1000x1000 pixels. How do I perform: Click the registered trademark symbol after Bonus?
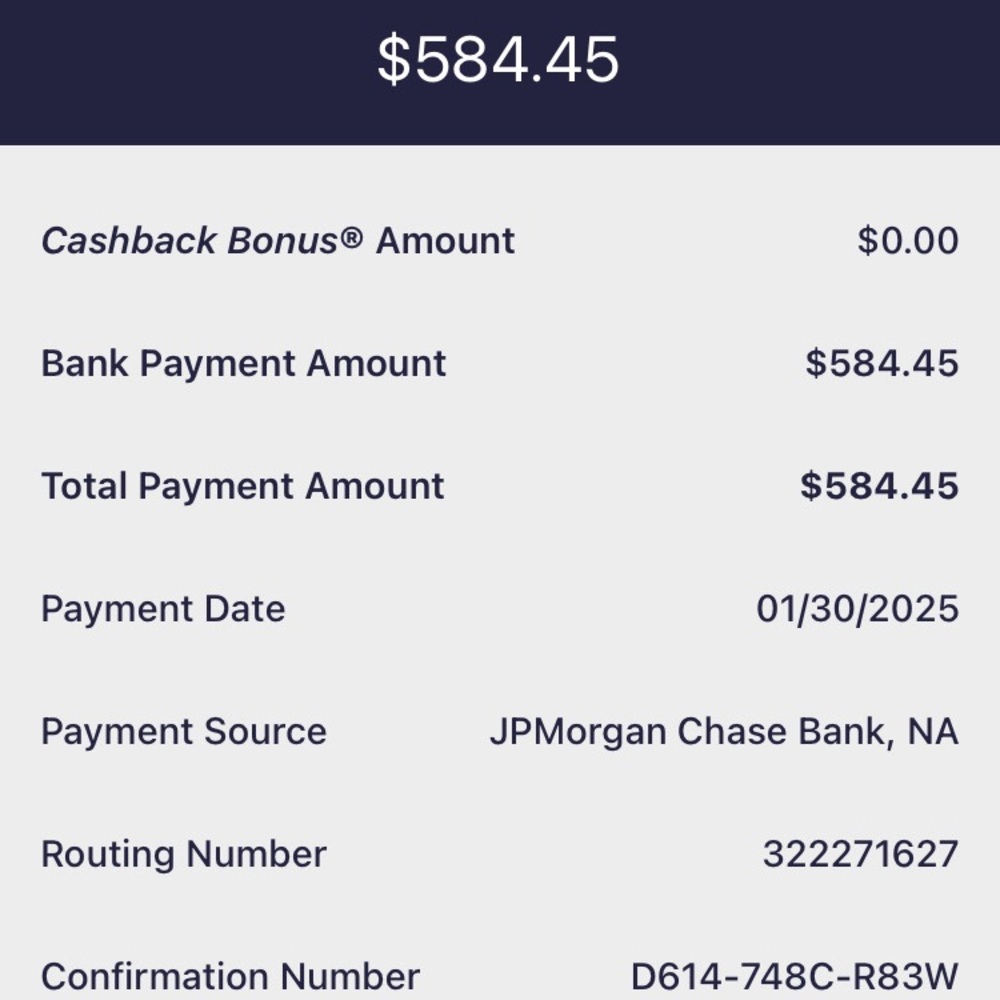point(351,238)
